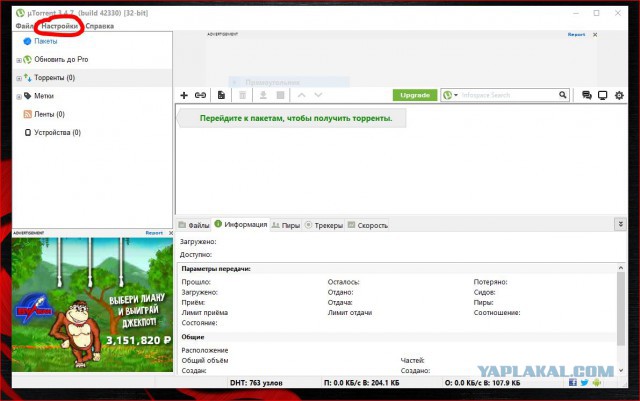Click the DHT: 763 узлов status
The image size is (640, 401).
click(256, 383)
